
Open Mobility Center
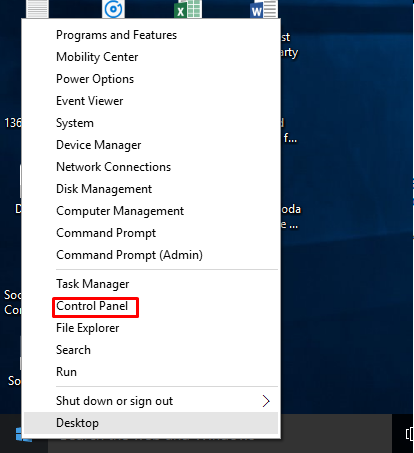pos(97,57)
